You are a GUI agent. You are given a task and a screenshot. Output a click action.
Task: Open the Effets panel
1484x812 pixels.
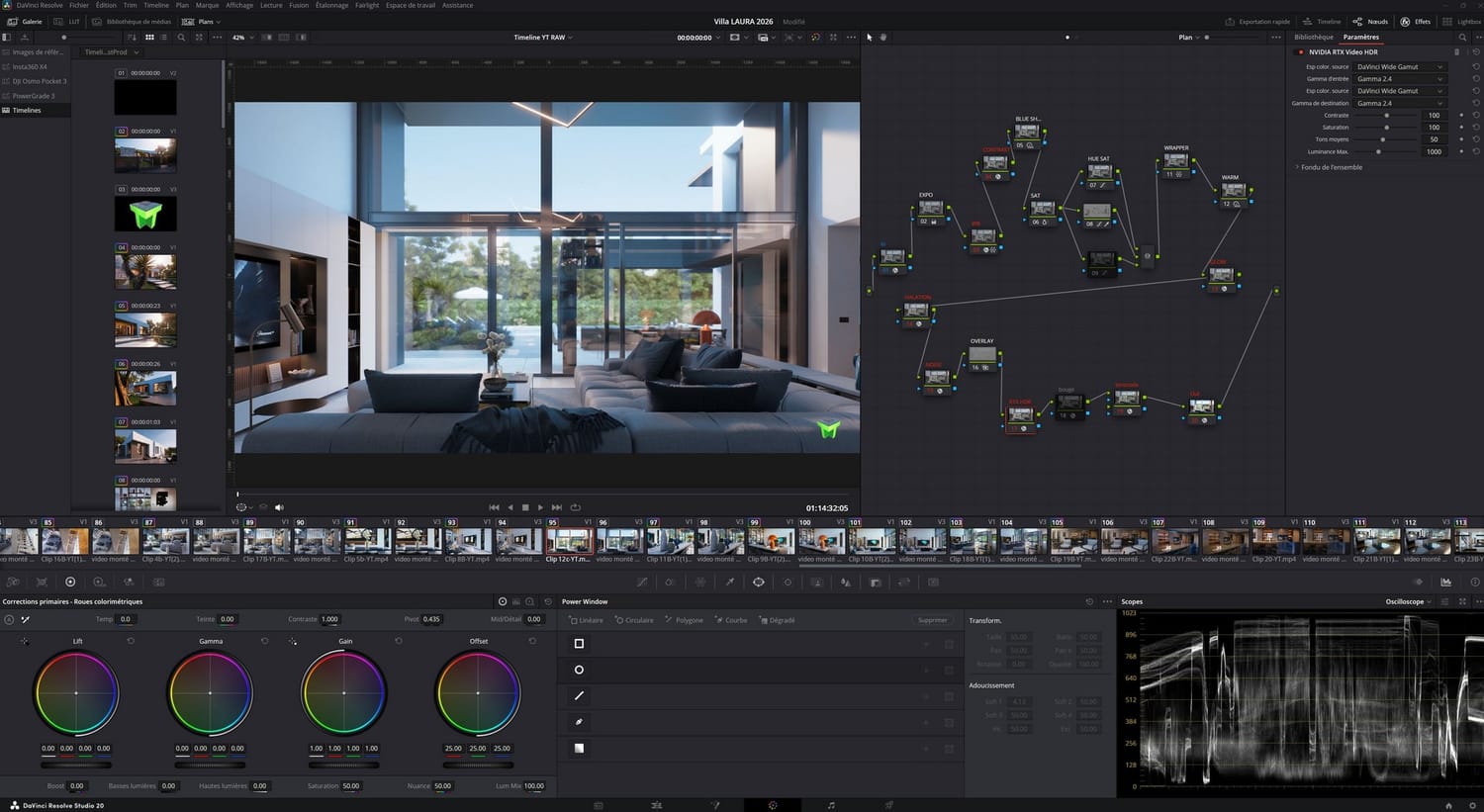click(x=1415, y=22)
